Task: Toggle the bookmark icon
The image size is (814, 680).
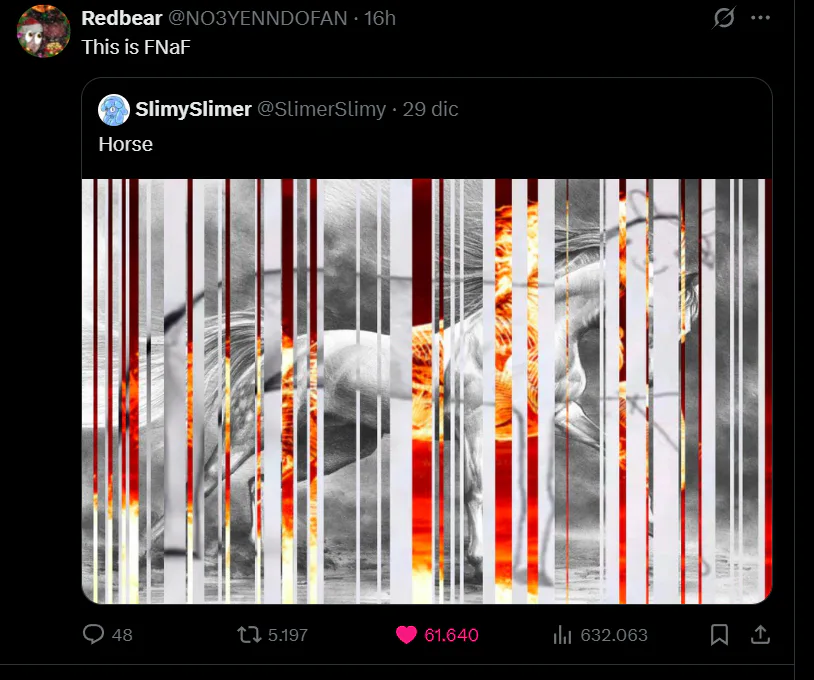Action: [719, 634]
